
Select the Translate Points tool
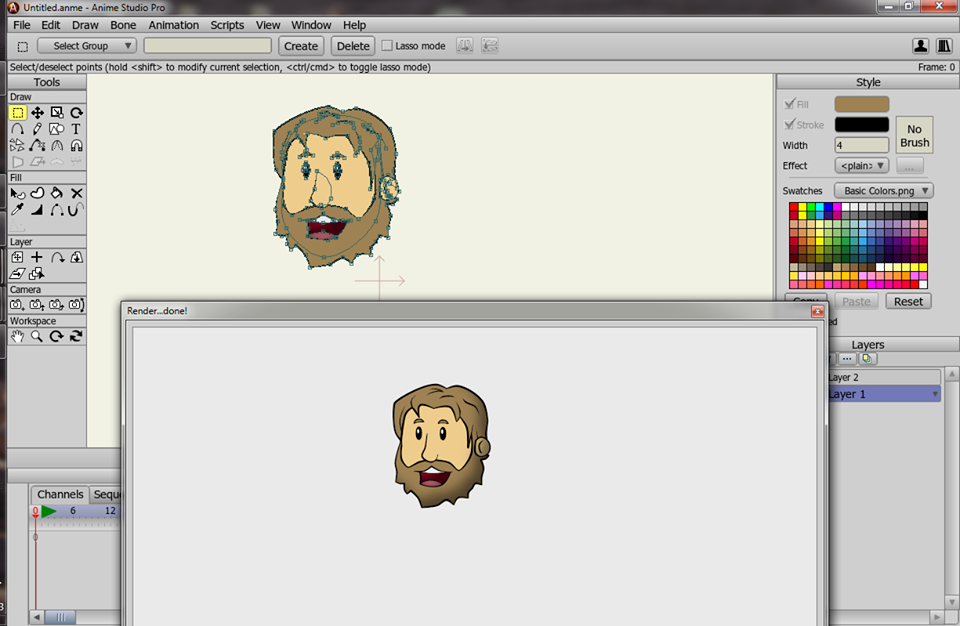click(37, 113)
